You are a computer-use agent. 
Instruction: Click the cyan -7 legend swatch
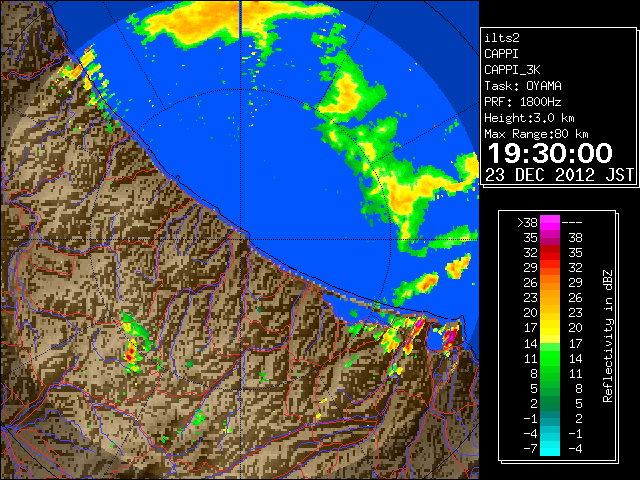coord(550,449)
